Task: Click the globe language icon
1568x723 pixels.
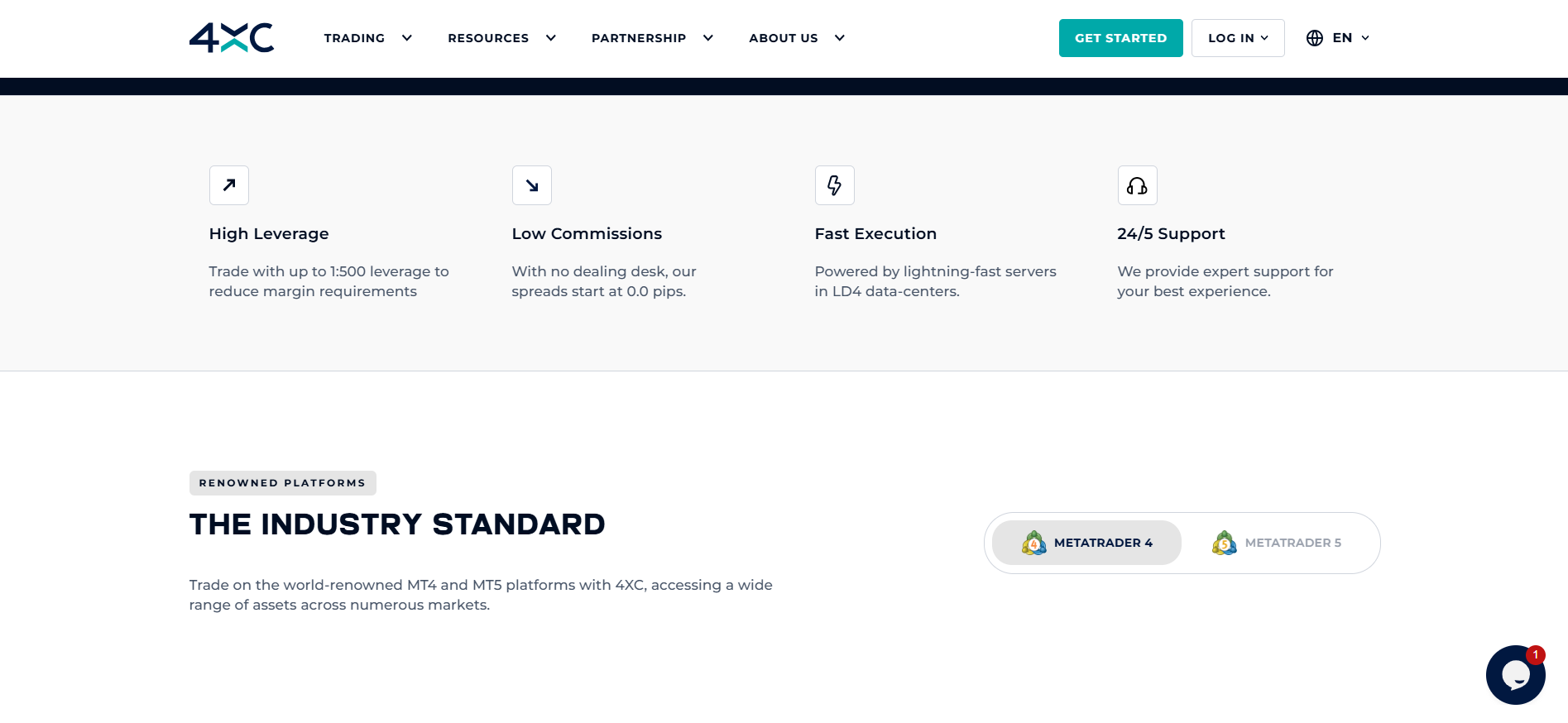Action: (x=1315, y=38)
